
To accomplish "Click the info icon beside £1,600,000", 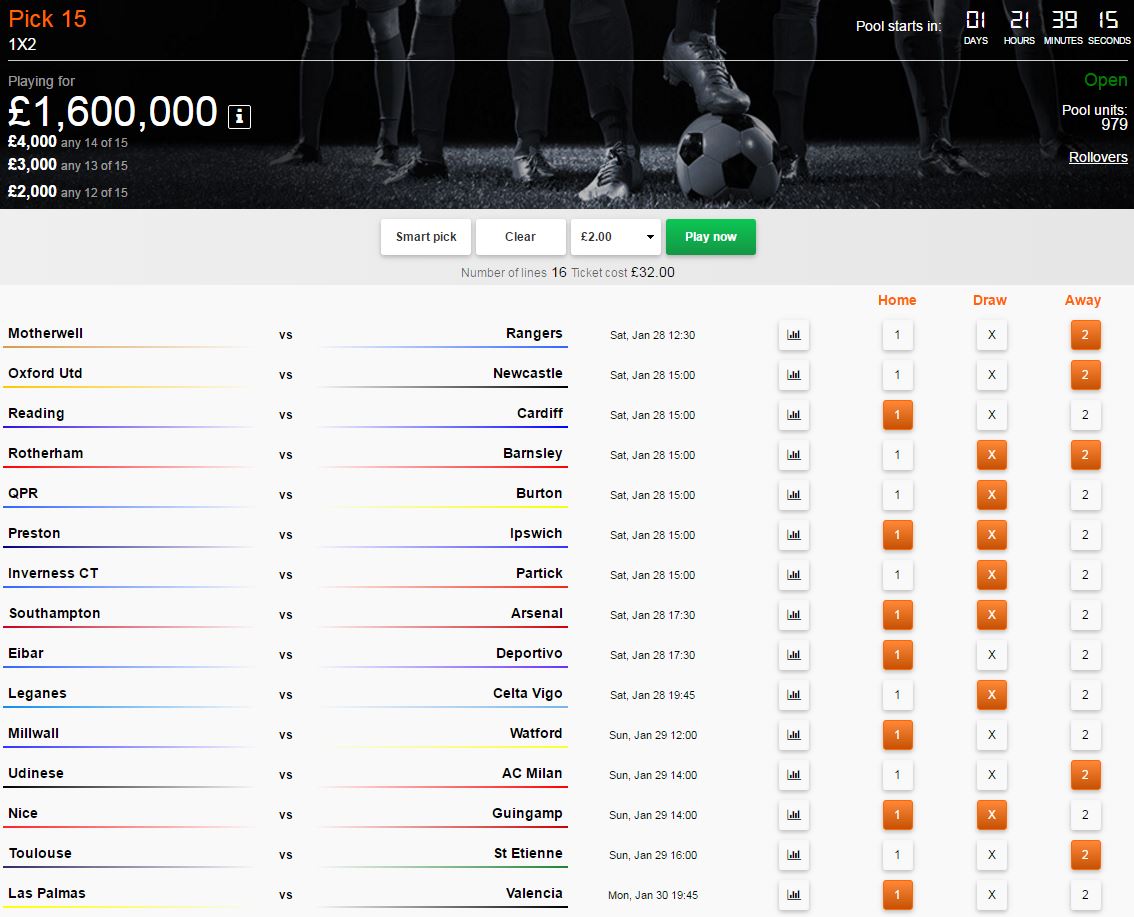I will pos(239,116).
